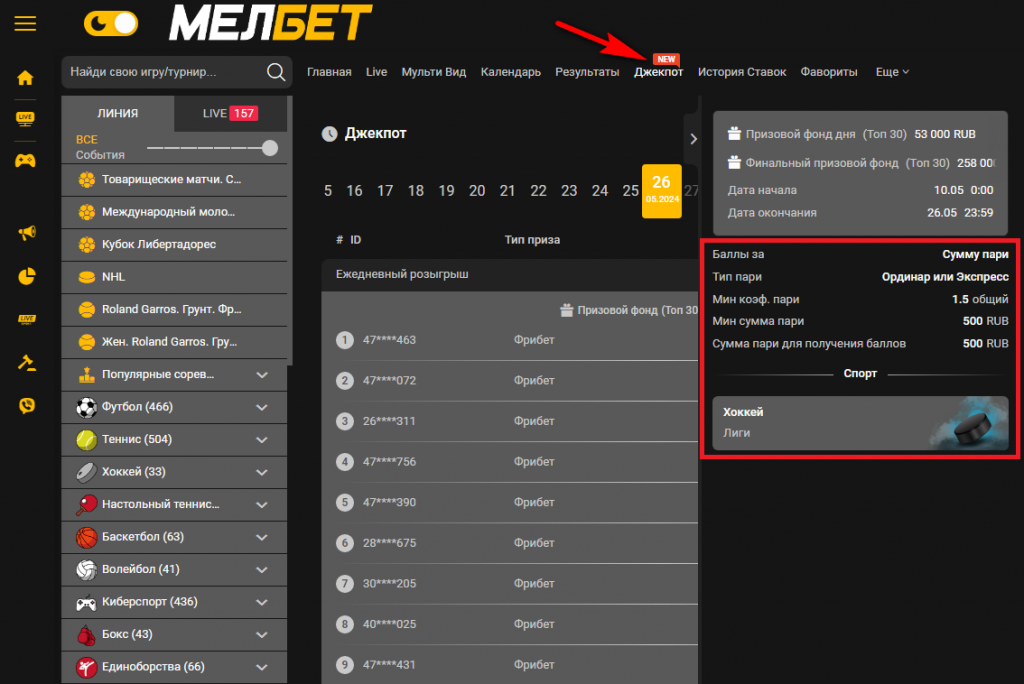Click the martial arts icon
The height and width of the screenshot is (684, 1024).
pos(86,667)
